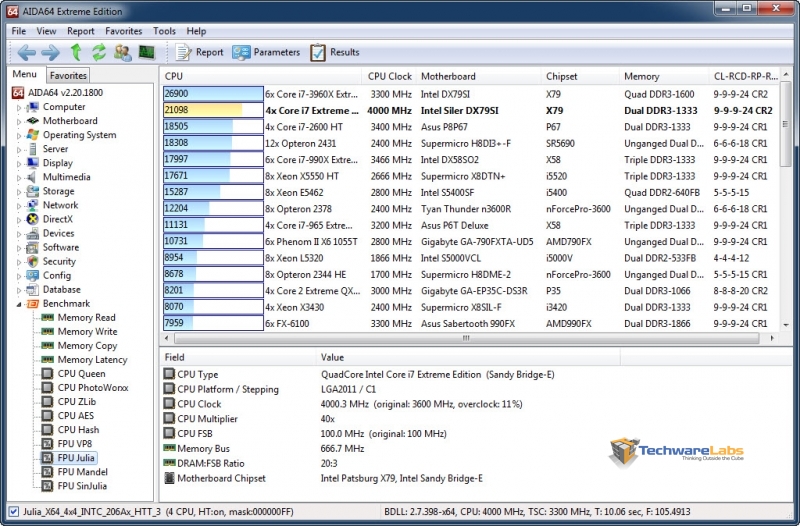The height and width of the screenshot is (526, 800).
Task: Expand the Motherboard tree node
Action: coord(19,122)
